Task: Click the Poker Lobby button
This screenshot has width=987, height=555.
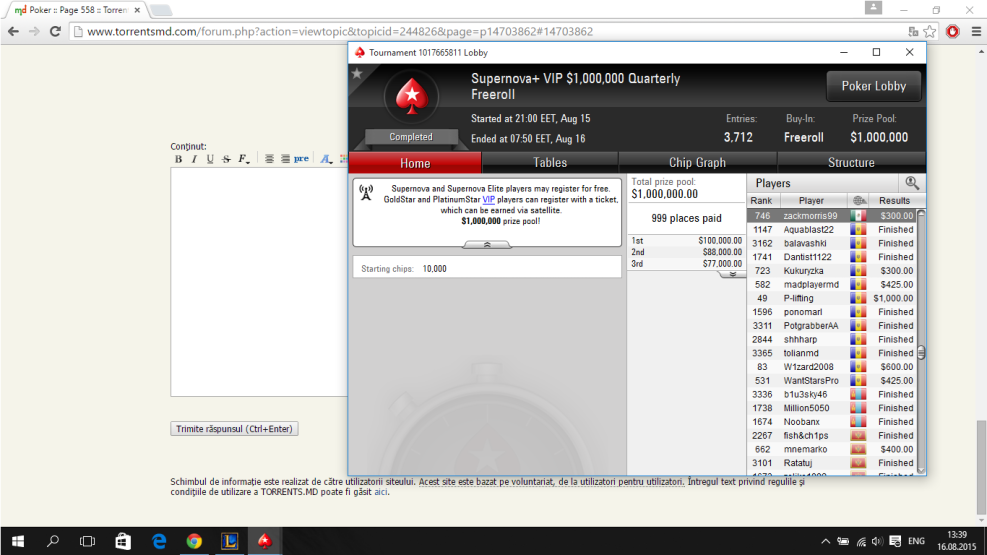Action: click(x=873, y=86)
